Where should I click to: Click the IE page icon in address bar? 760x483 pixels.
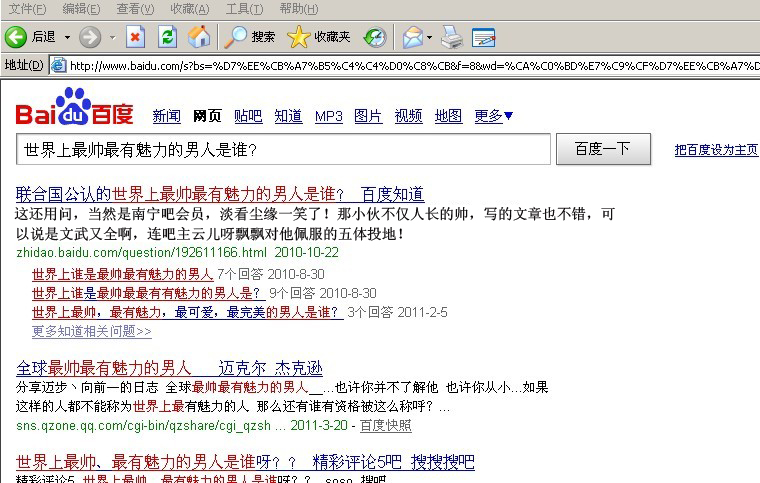59,65
